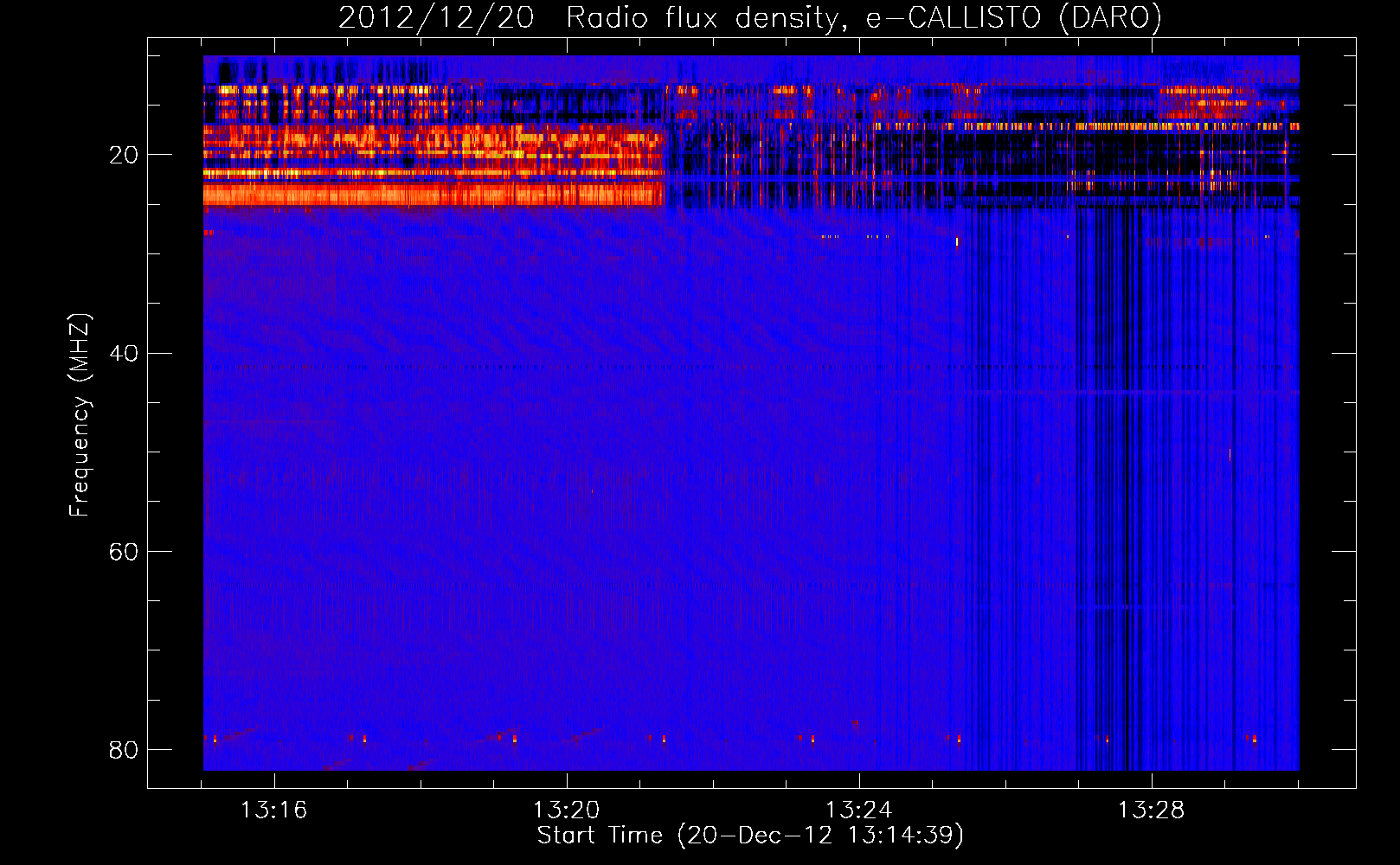Image resolution: width=1400 pixels, height=865 pixels.
Task: Click the 13:20 time tick label
Action: click(x=566, y=811)
